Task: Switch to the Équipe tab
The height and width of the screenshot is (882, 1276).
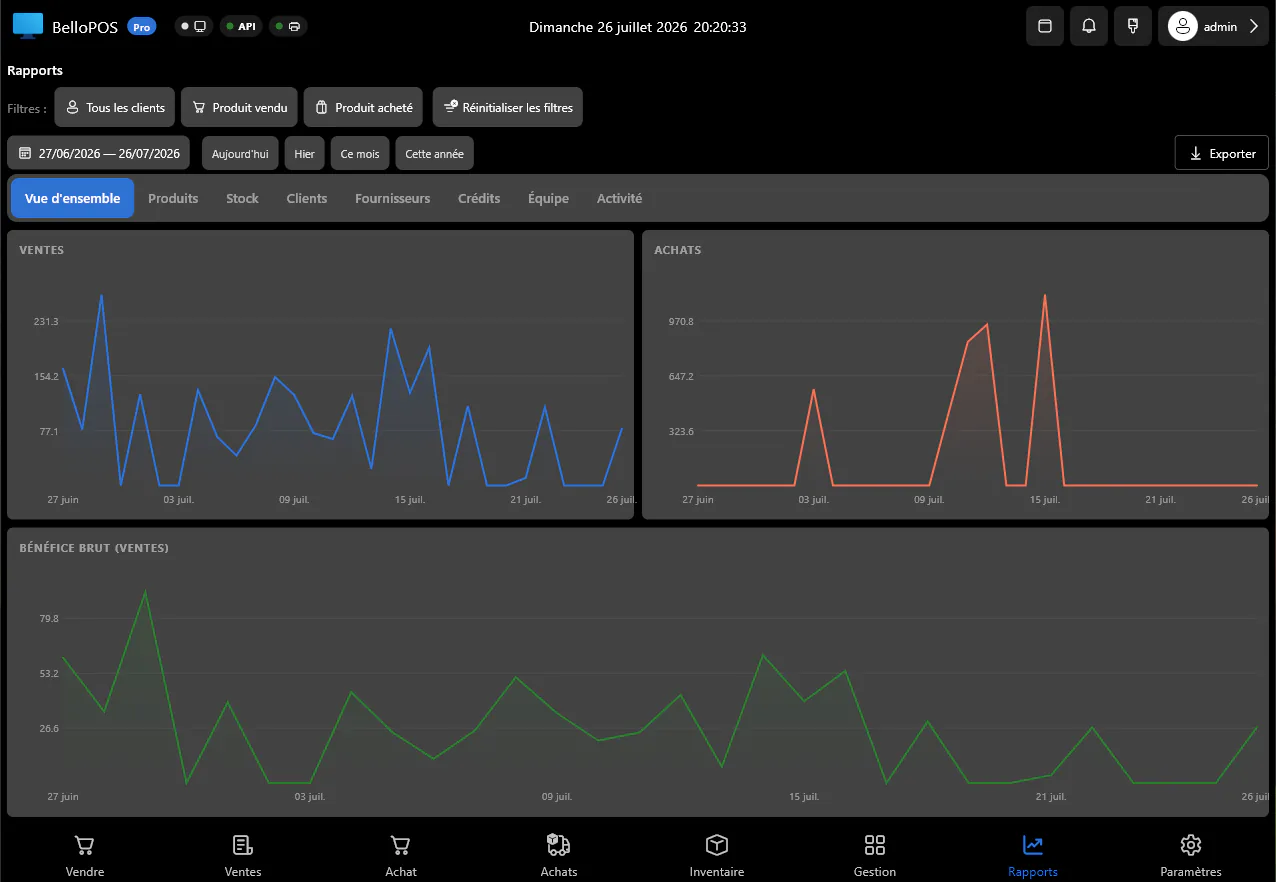Action: click(x=548, y=198)
